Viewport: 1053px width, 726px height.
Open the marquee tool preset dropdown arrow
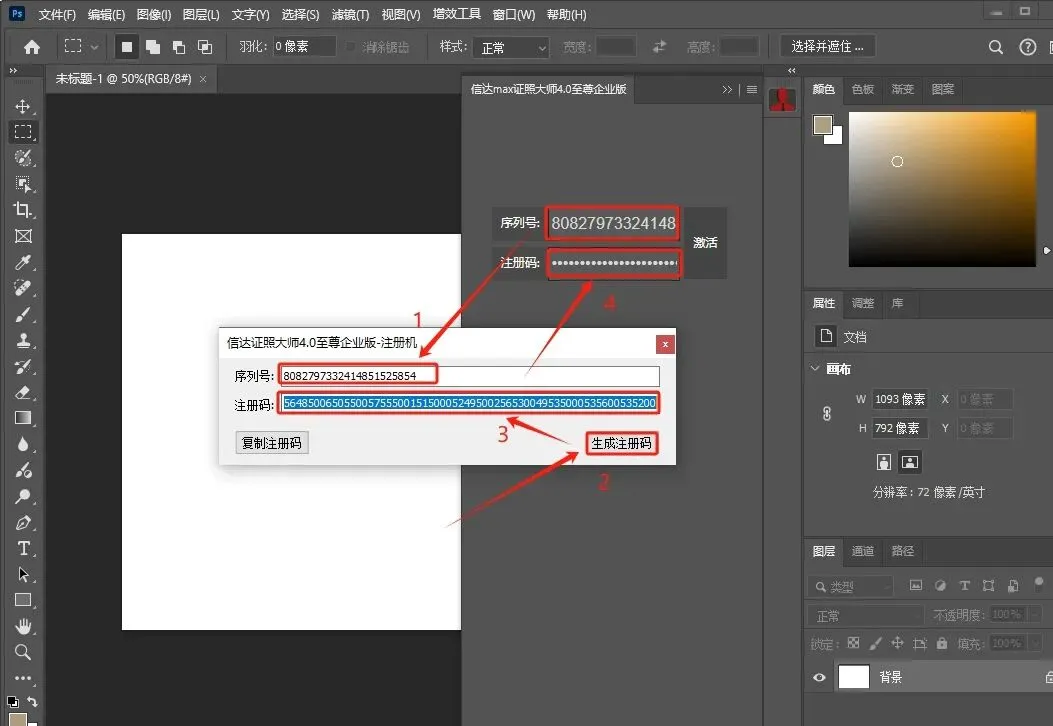[x=95, y=47]
